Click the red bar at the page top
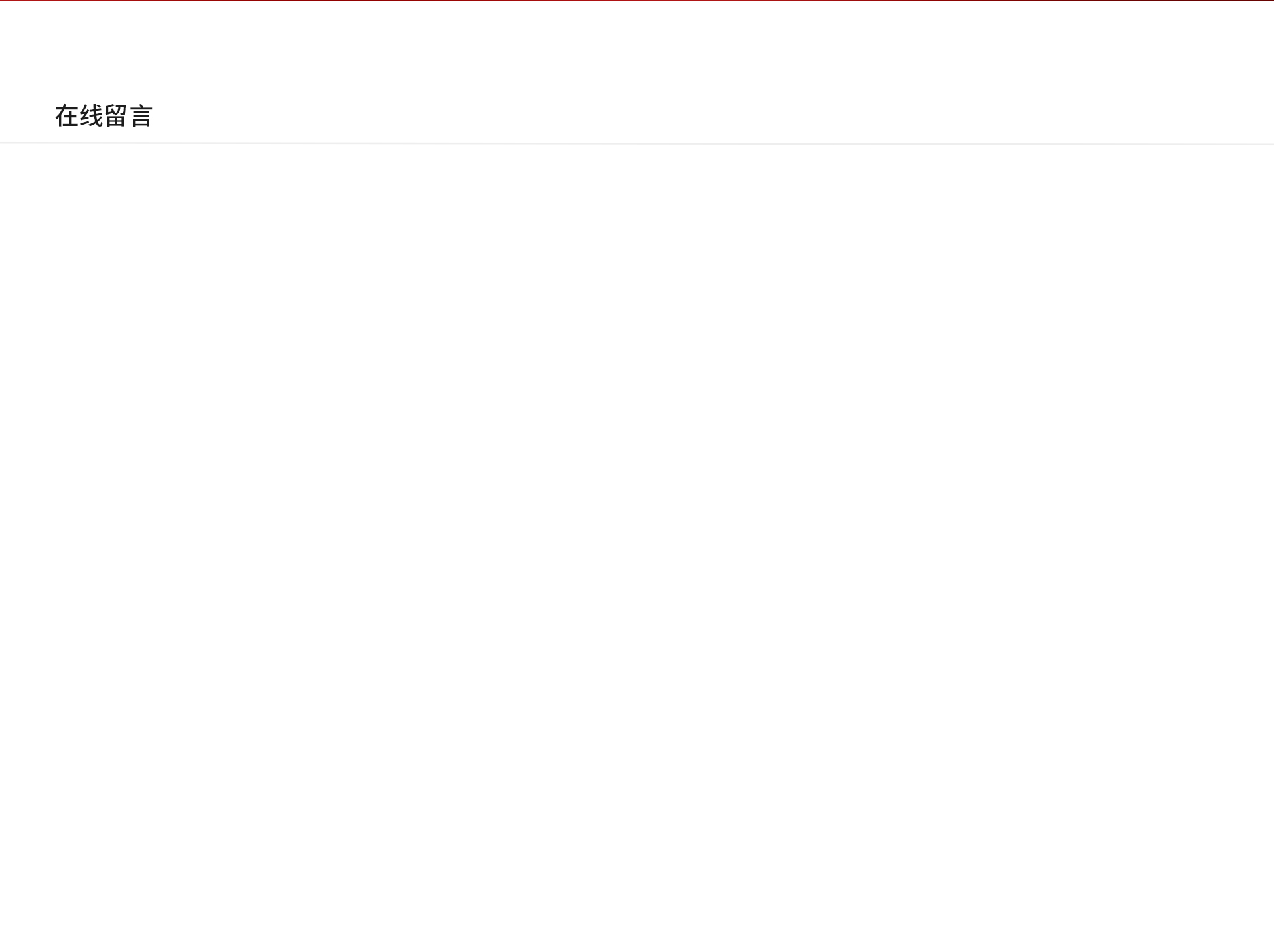The image size is (1274, 952). pyautogui.click(x=637, y=1)
